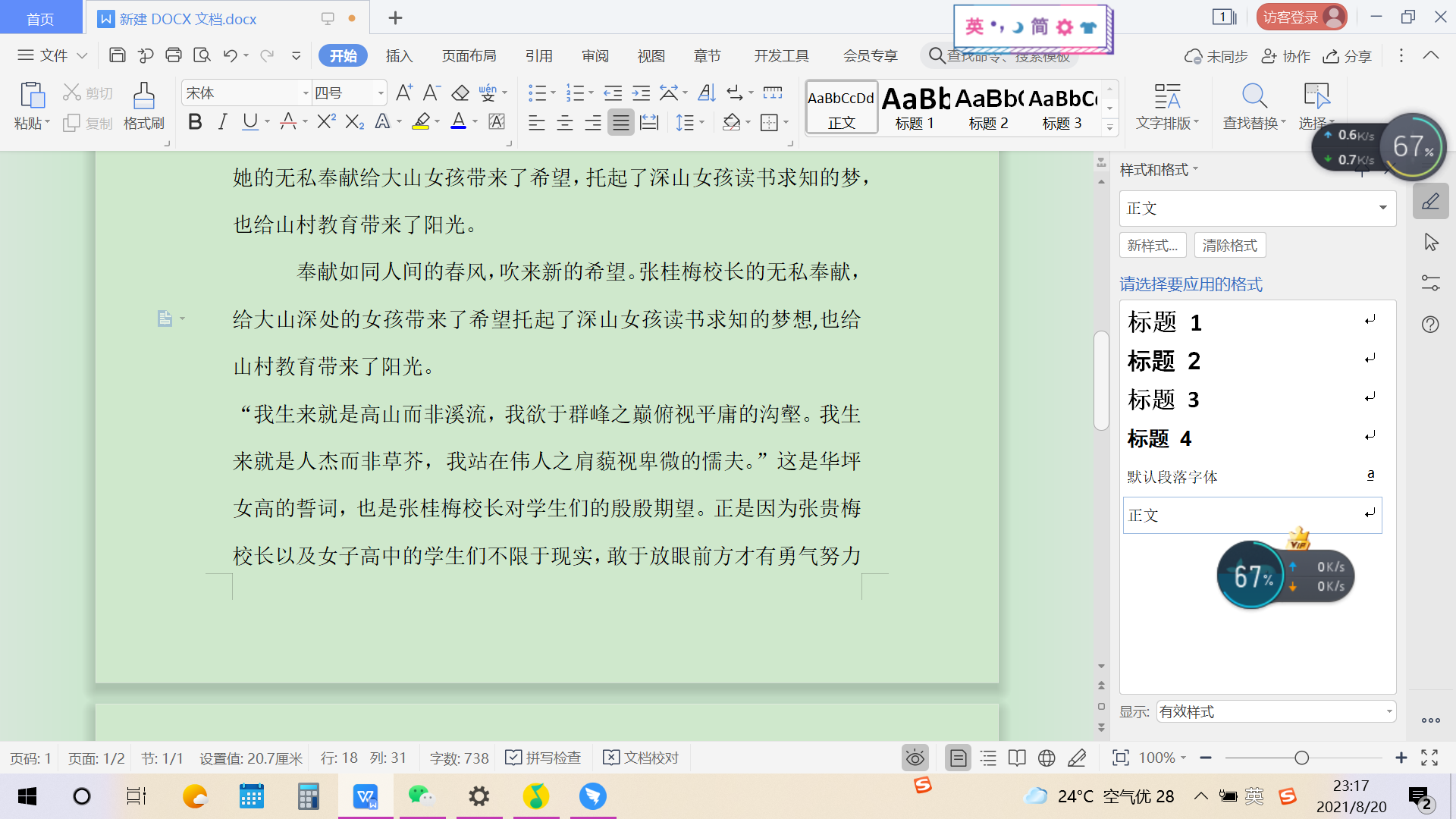Toggle bold formatting

[195, 122]
